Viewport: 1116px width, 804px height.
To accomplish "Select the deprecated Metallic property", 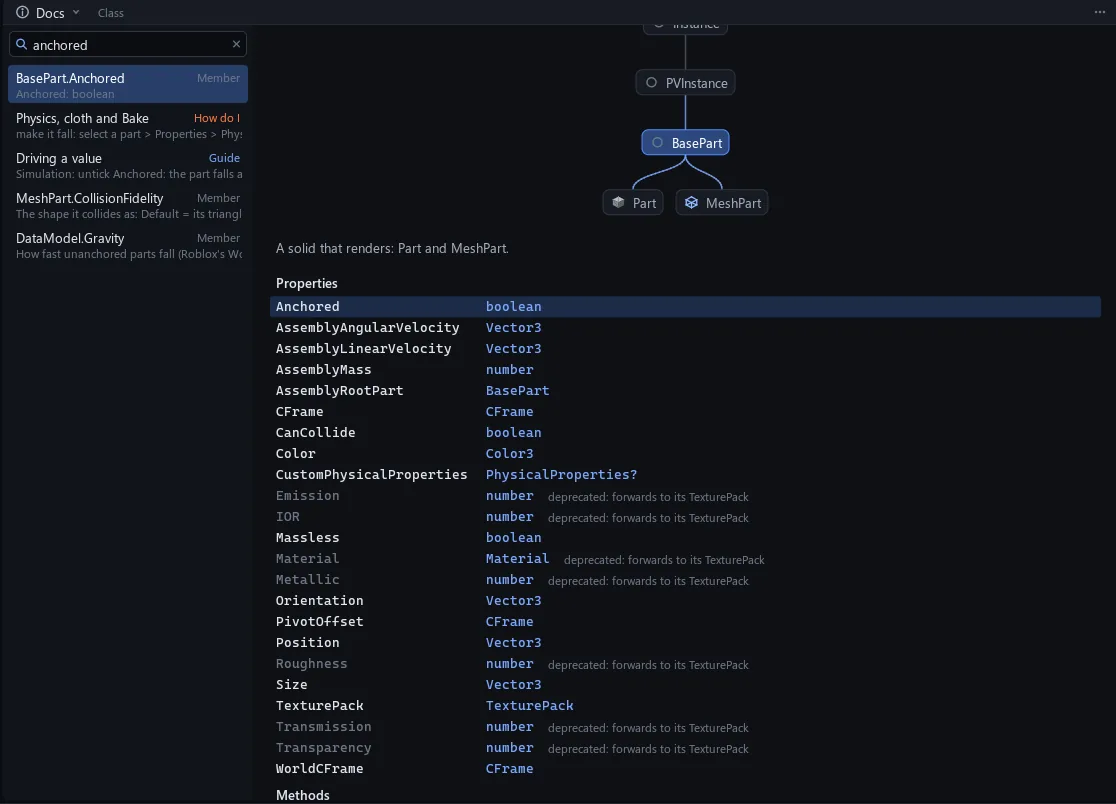I will 307,579.
